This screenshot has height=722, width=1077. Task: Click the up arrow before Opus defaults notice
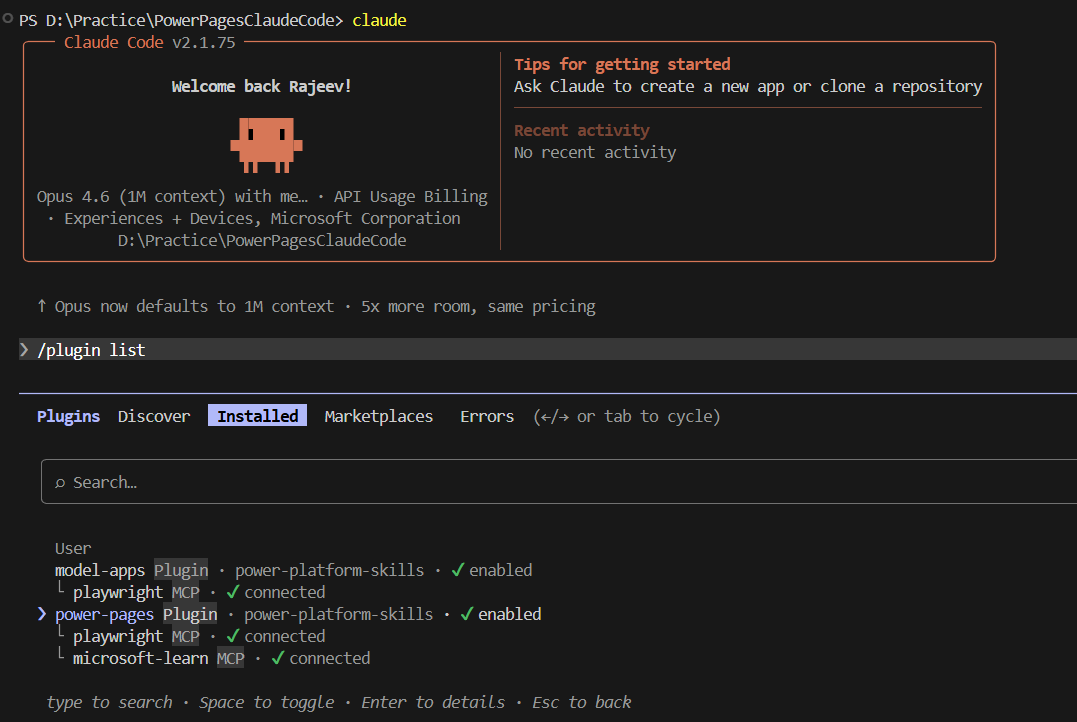coord(41,306)
